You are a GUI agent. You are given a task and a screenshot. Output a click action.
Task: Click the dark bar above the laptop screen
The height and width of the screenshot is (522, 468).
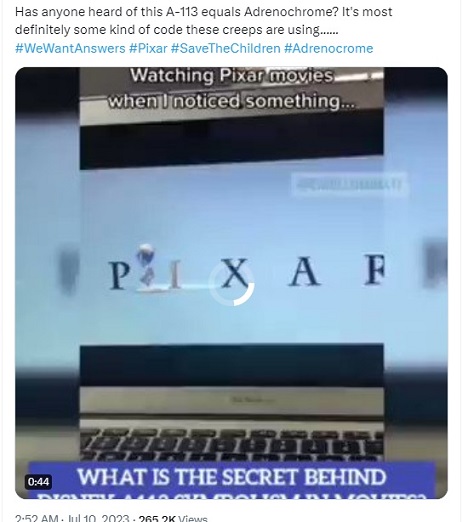pos(232,143)
